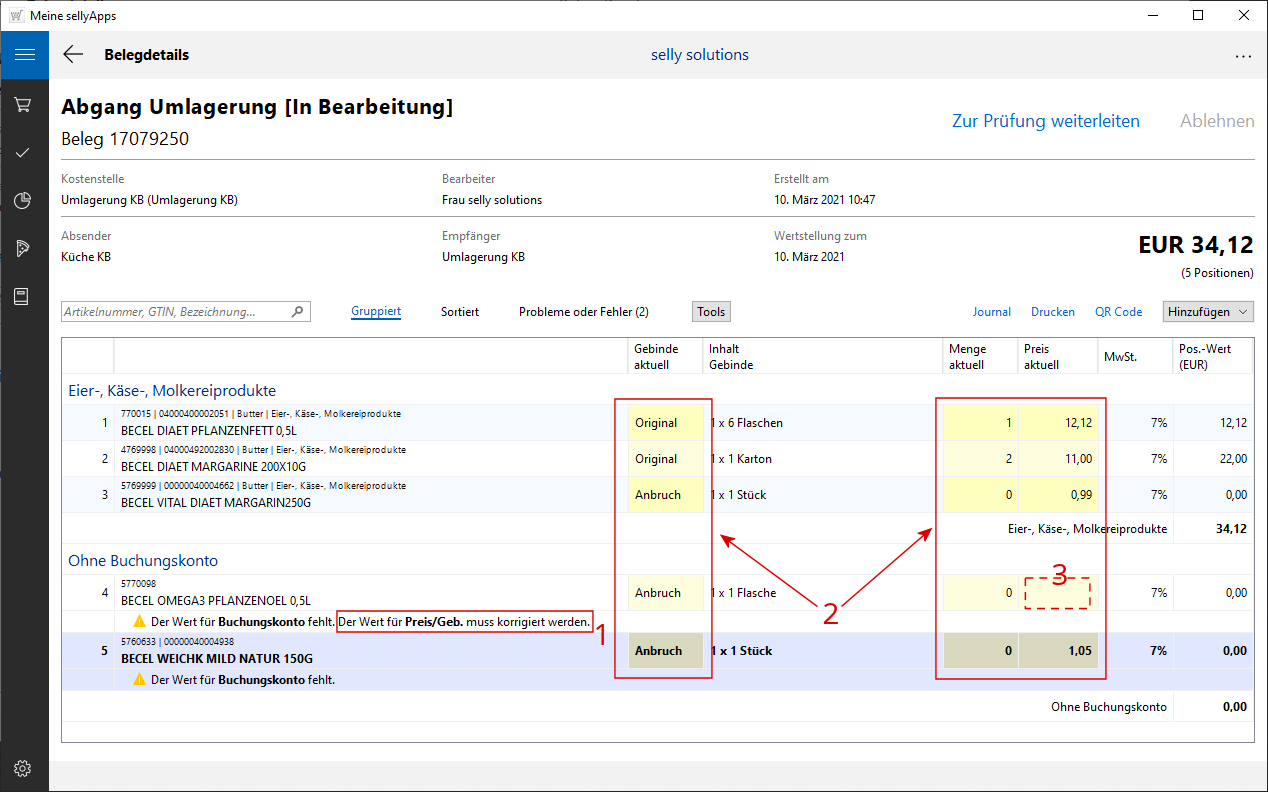Open the book icon in sidebar

click(x=24, y=297)
